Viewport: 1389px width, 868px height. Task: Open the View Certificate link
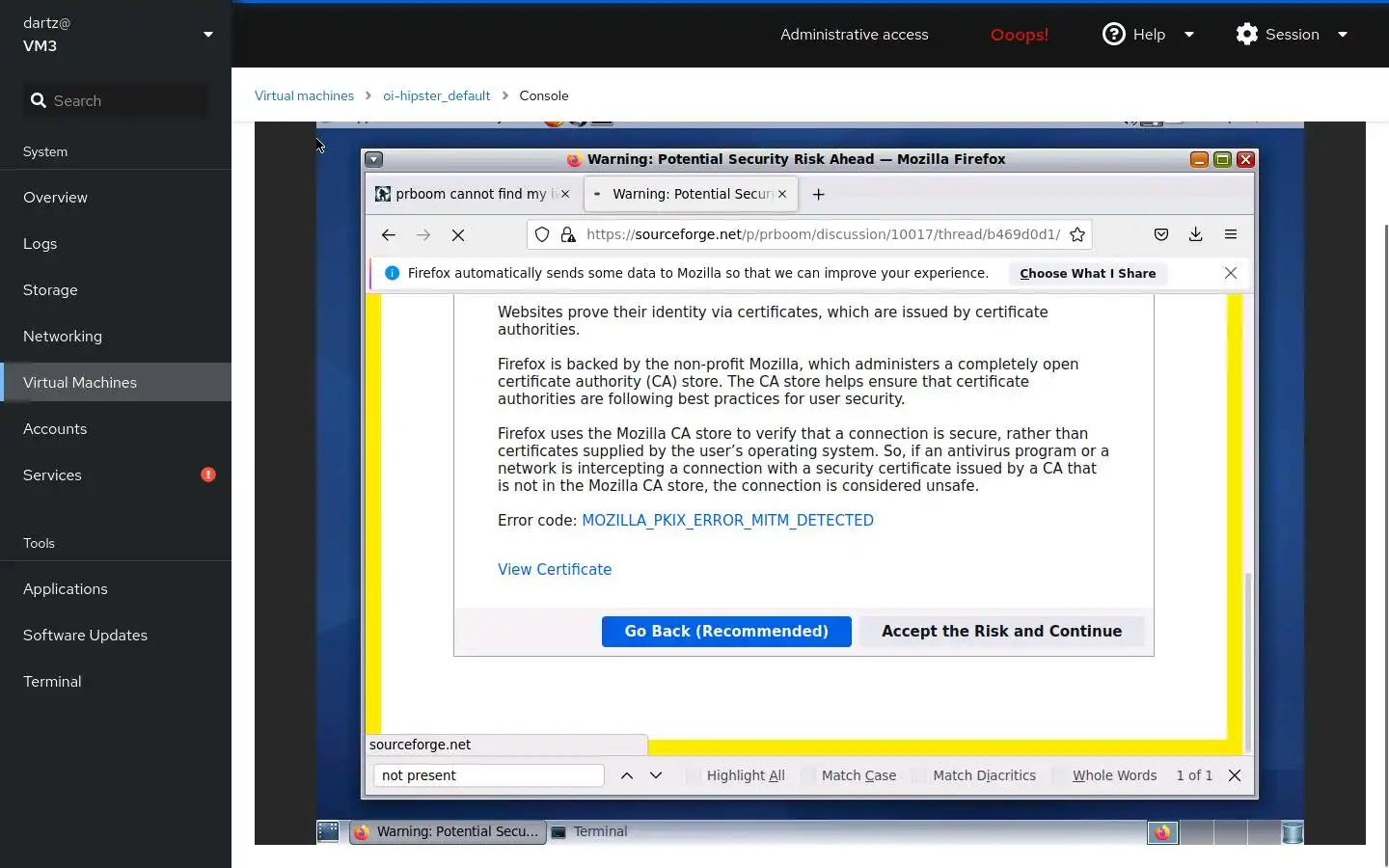[555, 569]
